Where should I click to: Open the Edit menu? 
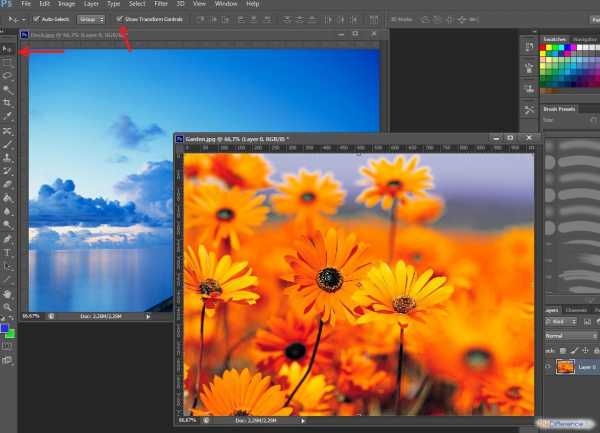pos(45,4)
